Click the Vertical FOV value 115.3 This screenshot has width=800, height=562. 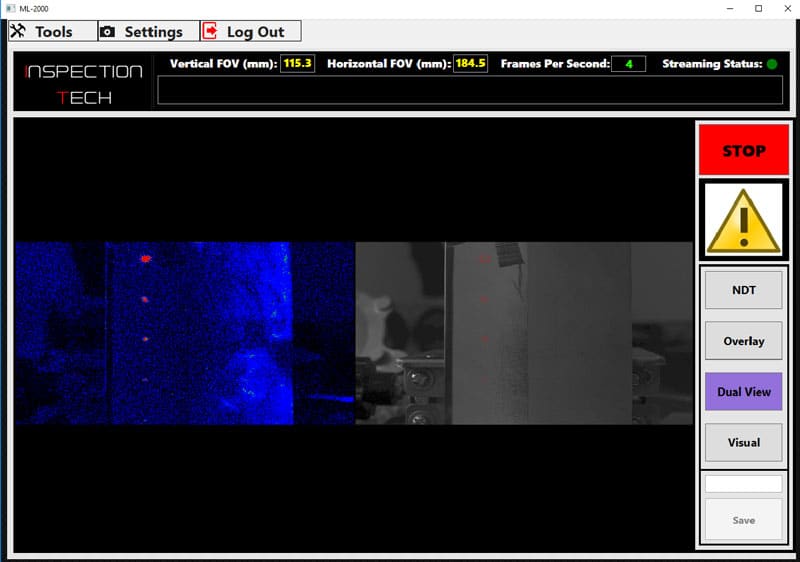297,63
